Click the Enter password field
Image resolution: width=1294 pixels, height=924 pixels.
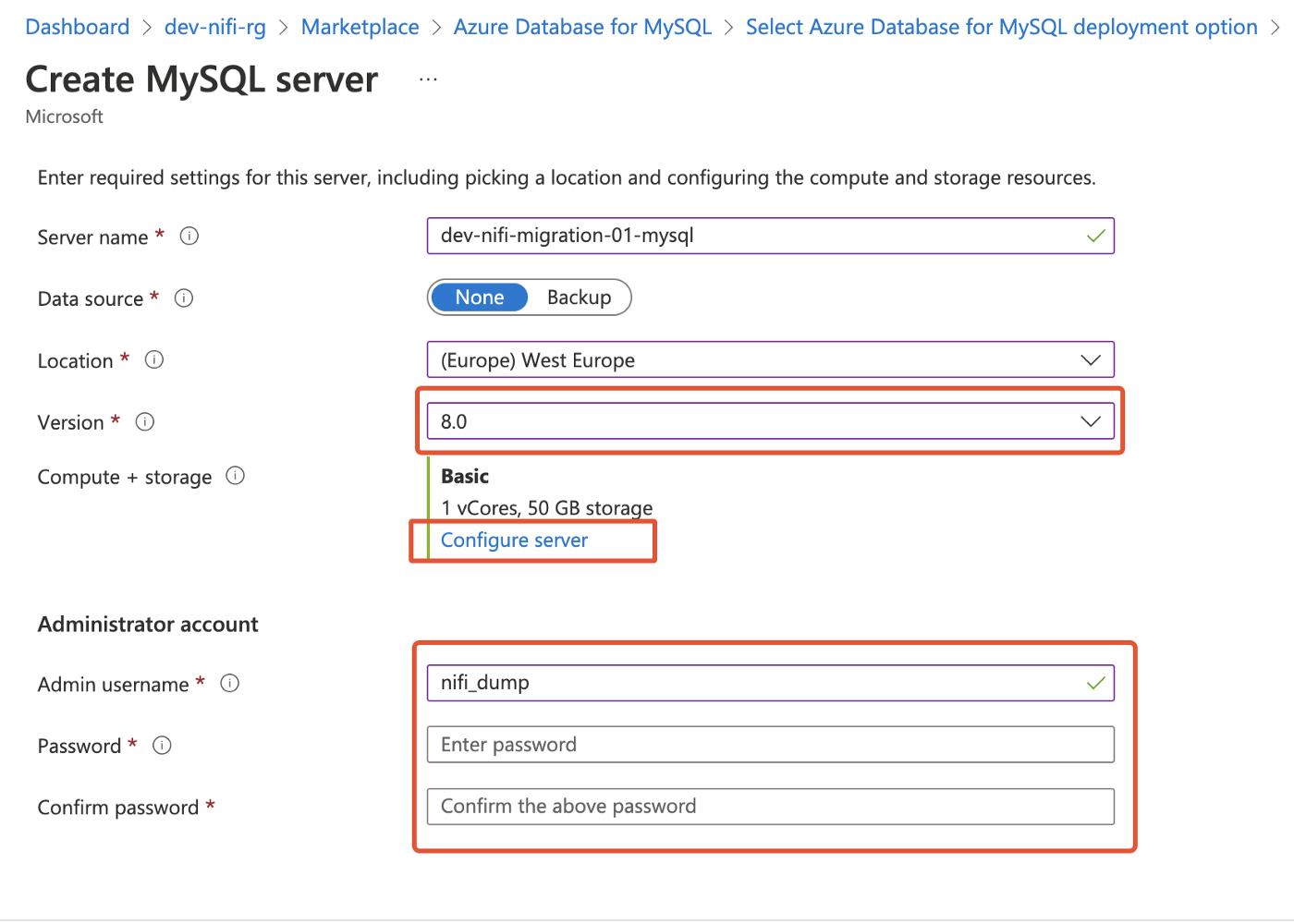tap(770, 745)
